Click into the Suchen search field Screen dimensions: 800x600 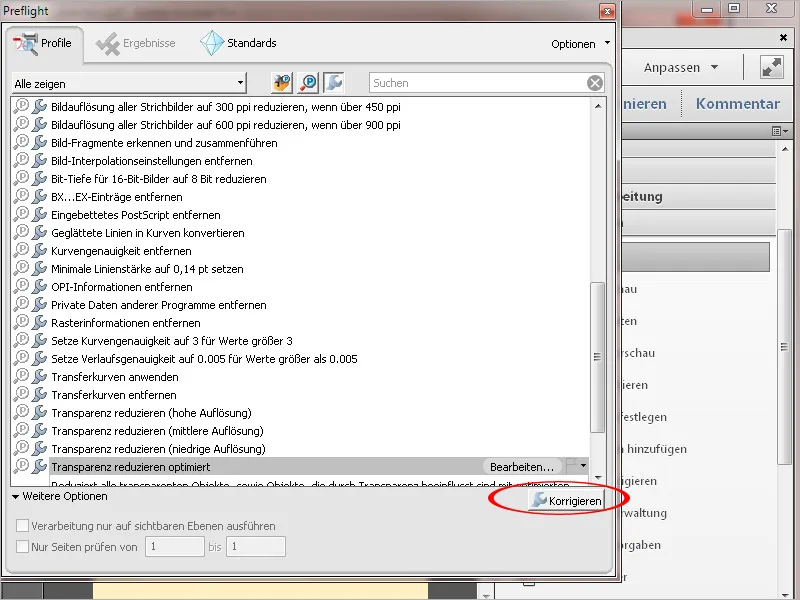(478, 83)
